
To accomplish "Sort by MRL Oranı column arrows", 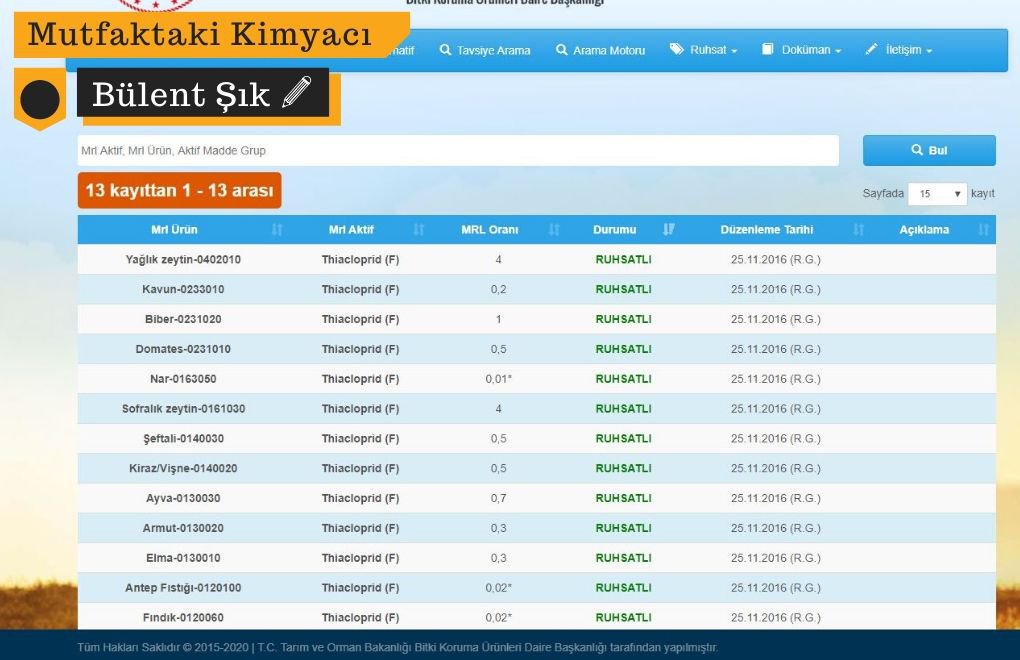I will point(554,230).
